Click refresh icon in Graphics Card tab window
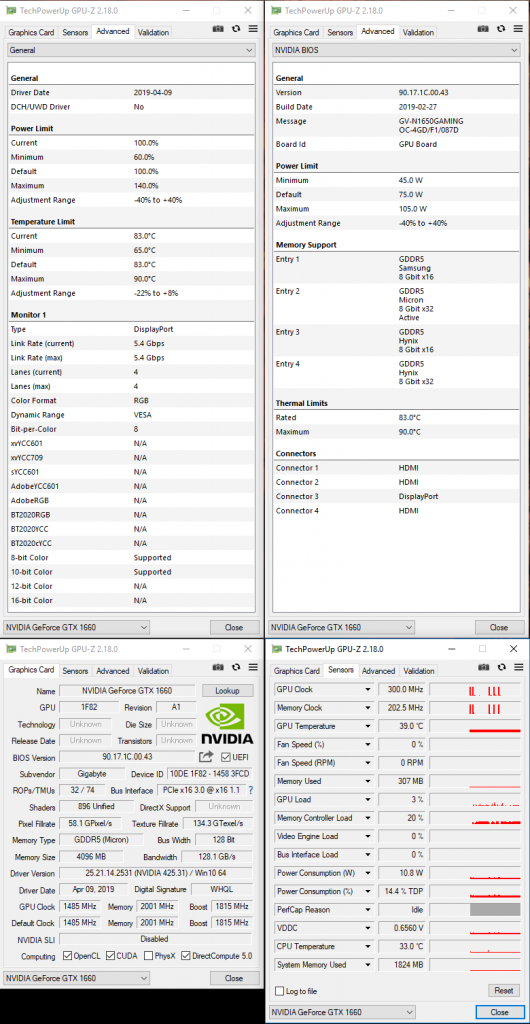This screenshot has width=530, height=1024. pos(236,668)
